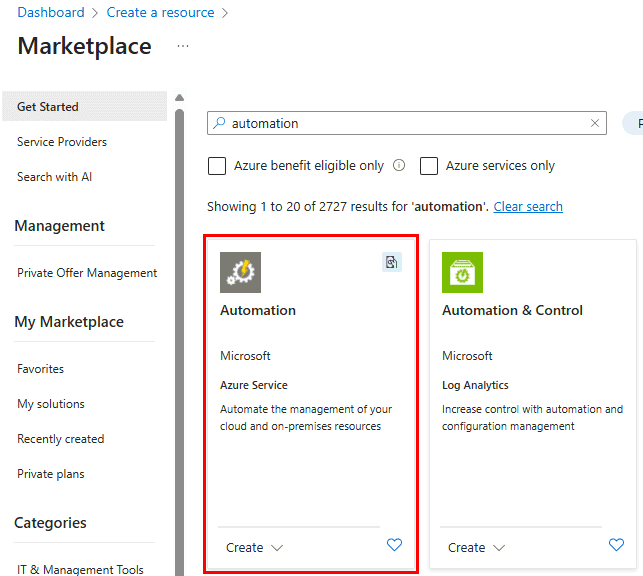The width and height of the screenshot is (643, 576).
Task: Click the magnifier icon in the search box
Action: pyautogui.click(x=219, y=123)
